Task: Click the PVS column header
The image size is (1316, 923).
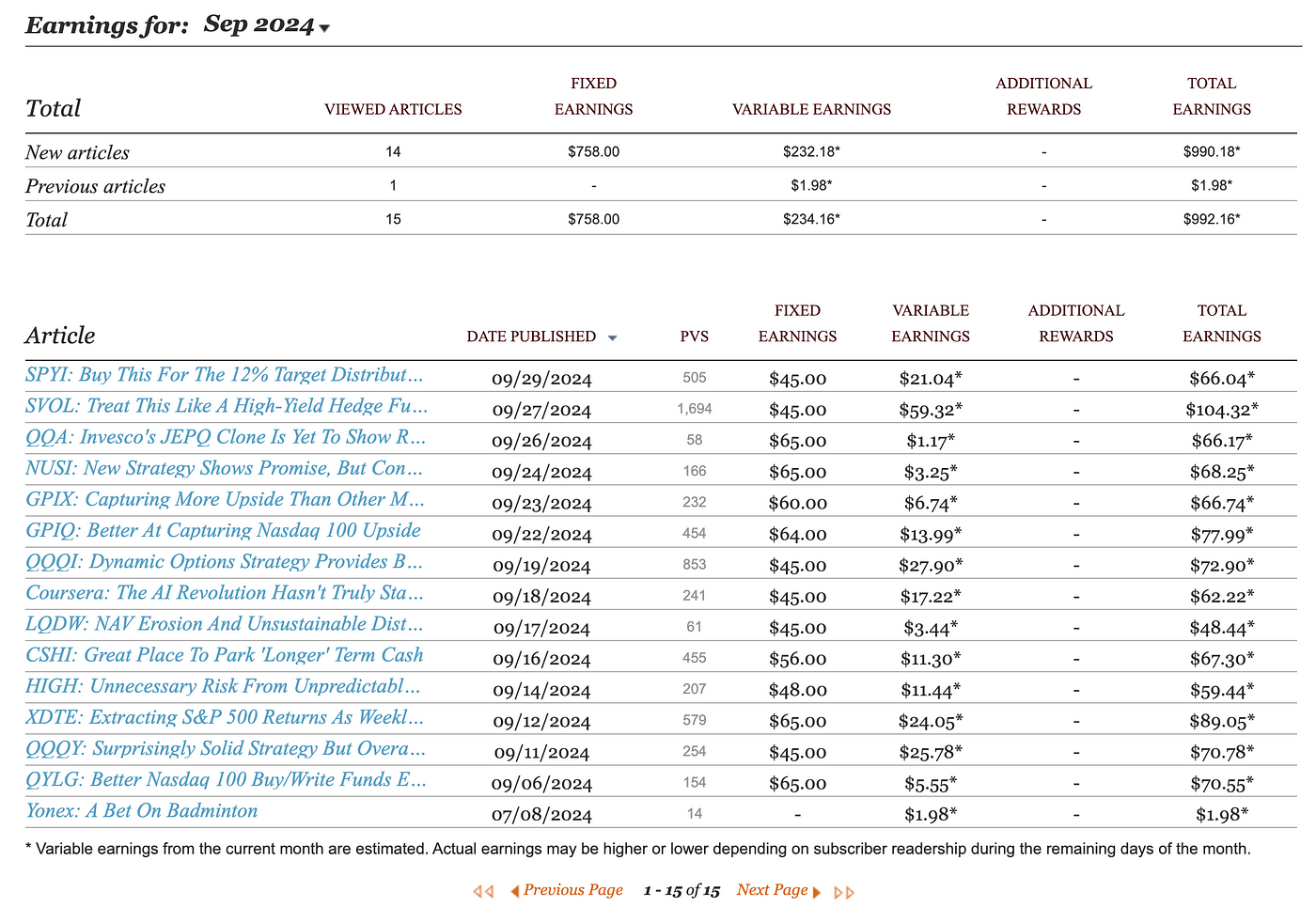Action: point(695,336)
